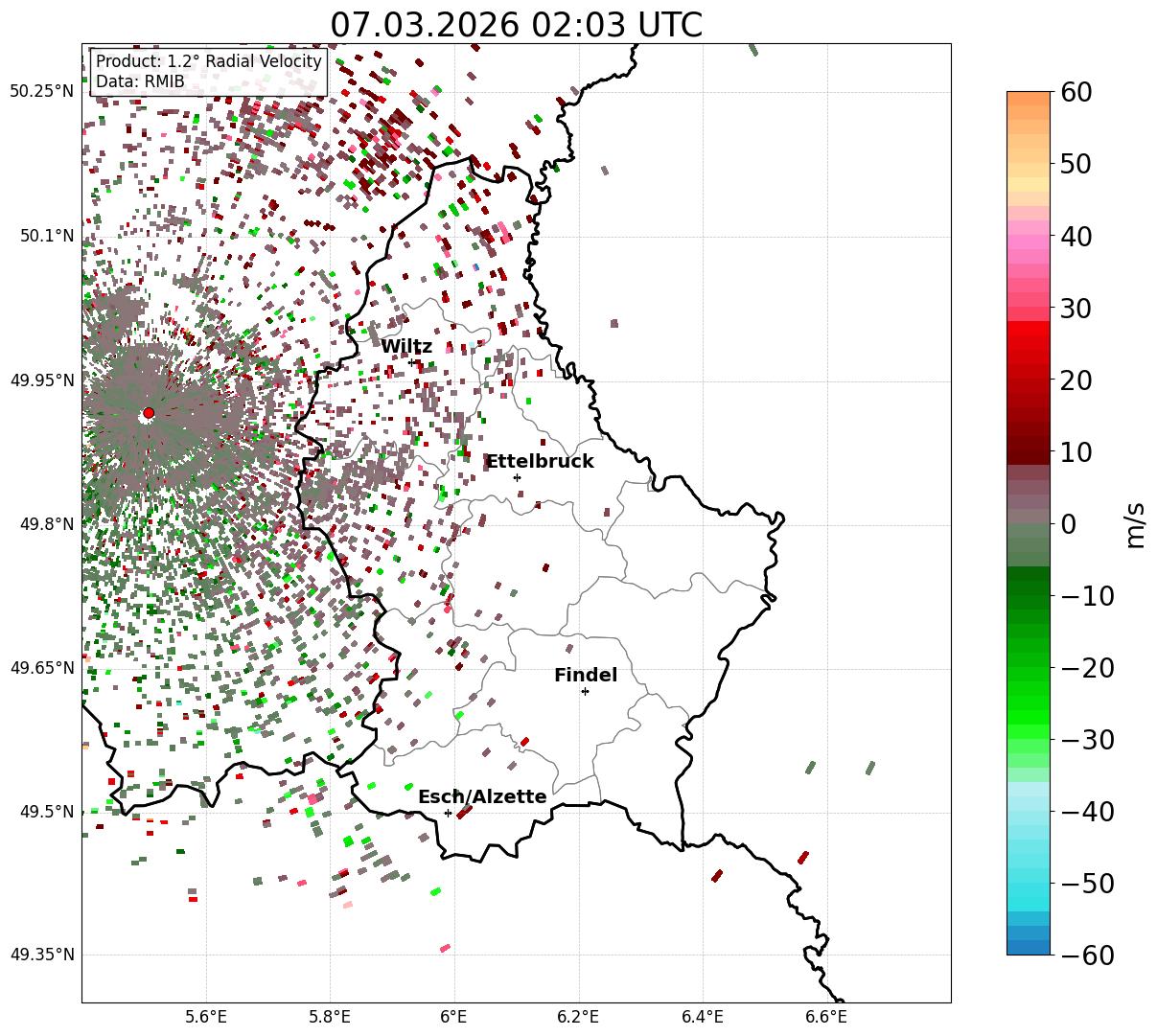Click the Findel station cross marker
Screen dimensions: 1157x1036
click(585, 691)
